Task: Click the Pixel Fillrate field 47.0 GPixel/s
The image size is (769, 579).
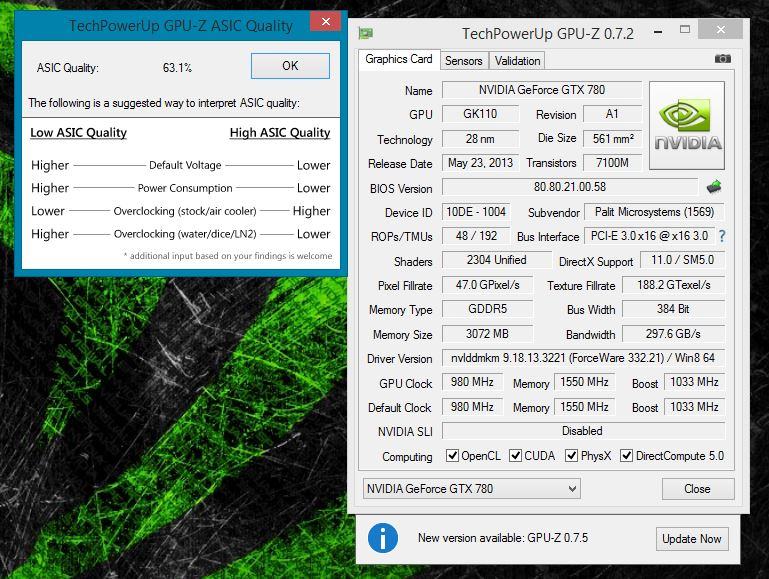Action: (487, 285)
